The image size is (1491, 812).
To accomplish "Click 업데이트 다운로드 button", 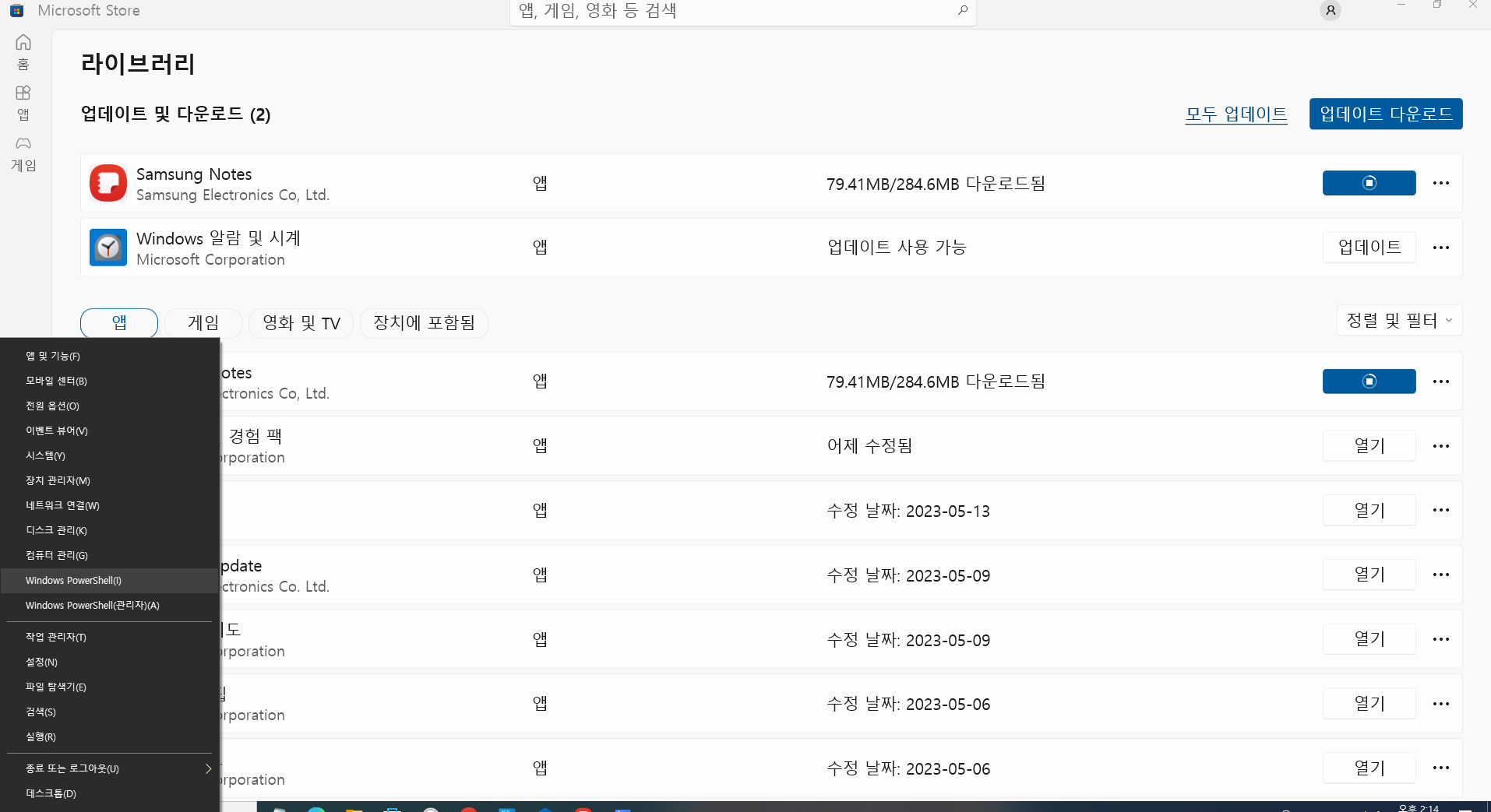I will (x=1386, y=114).
